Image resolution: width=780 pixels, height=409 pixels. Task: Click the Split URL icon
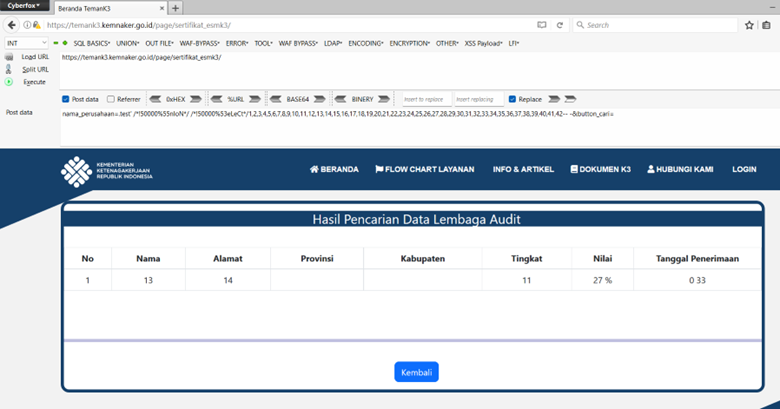[10, 69]
